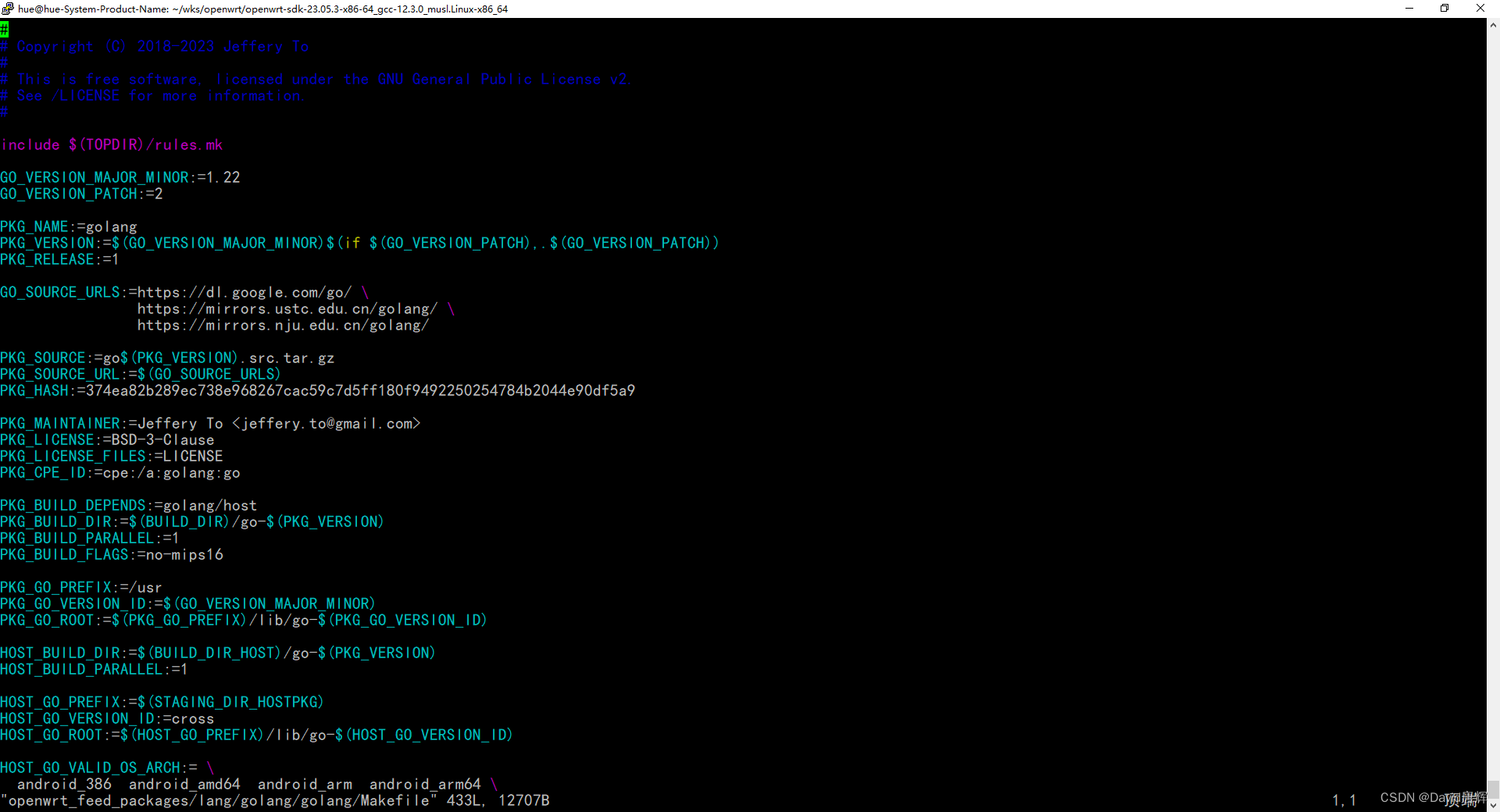Click 'PKG_RELEASE:=1' line
Screen dimensions: 1500x812
pyautogui.click(x=59, y=260)
